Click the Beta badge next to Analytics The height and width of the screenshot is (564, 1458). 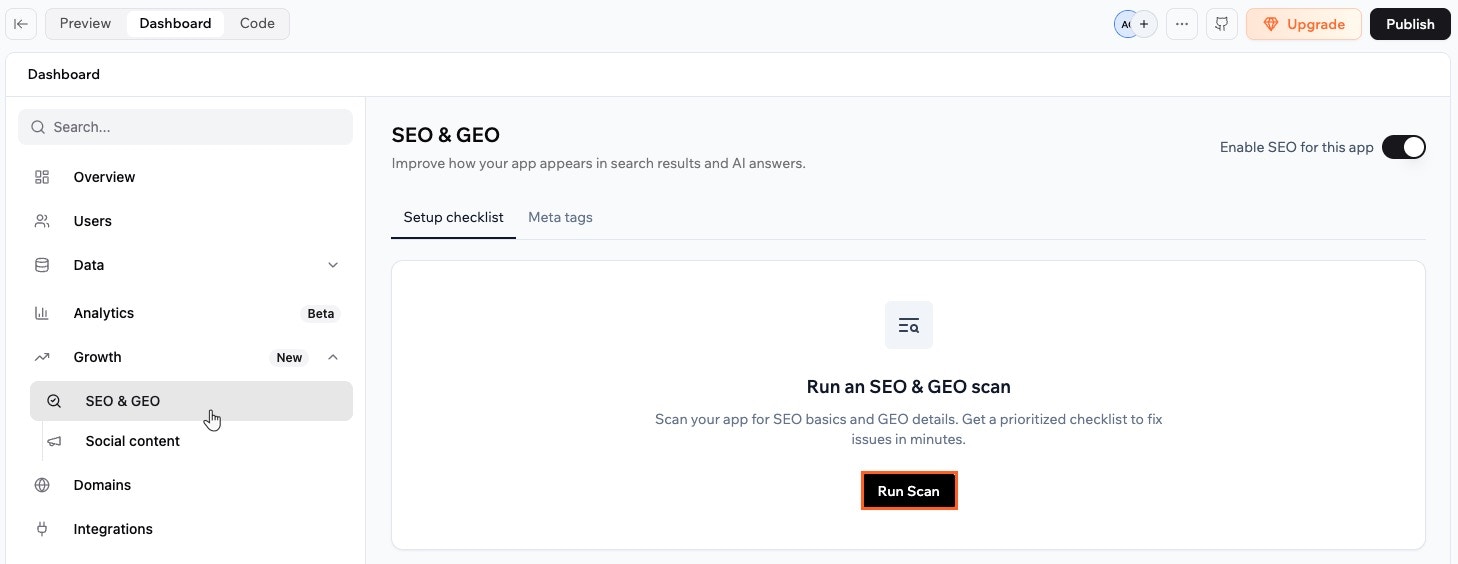coord(320,313)
